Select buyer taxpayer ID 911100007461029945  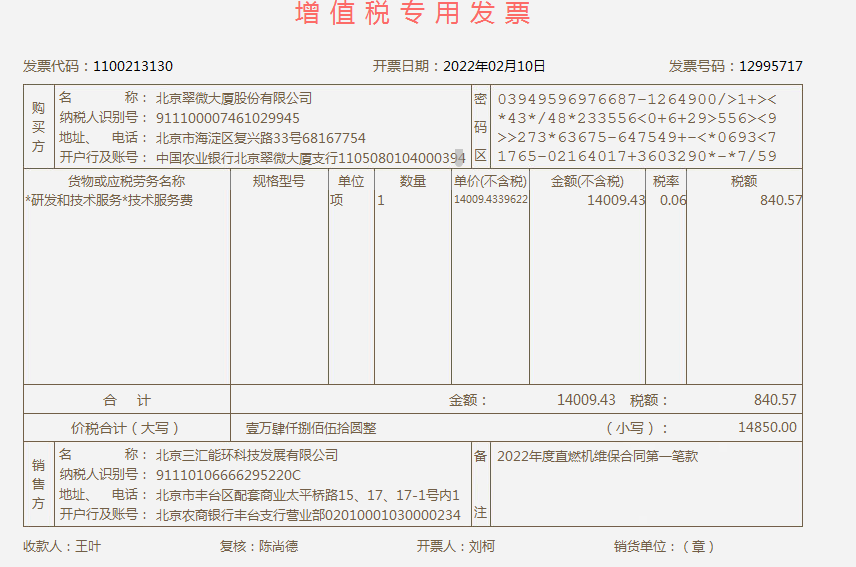[227, 118]
